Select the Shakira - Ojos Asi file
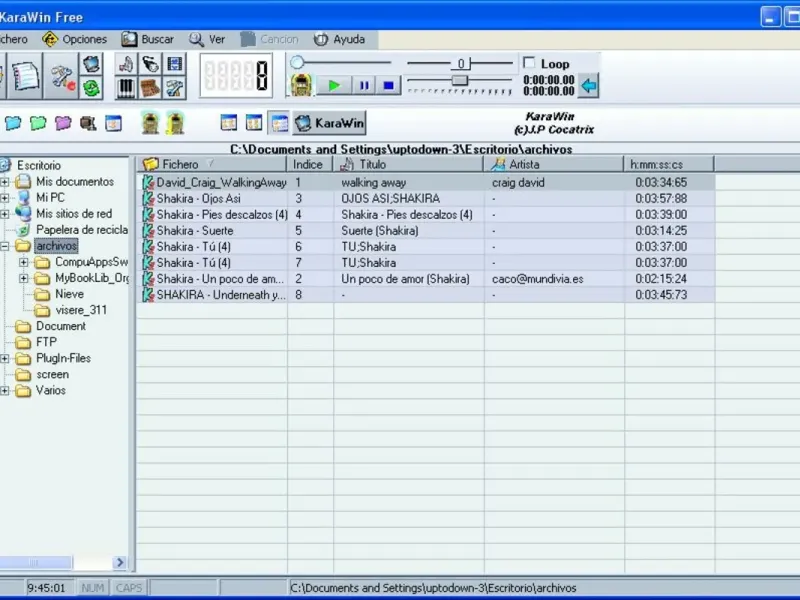This screenshot has width=800, height=600. pyautogui.click(x=198, y=198)
